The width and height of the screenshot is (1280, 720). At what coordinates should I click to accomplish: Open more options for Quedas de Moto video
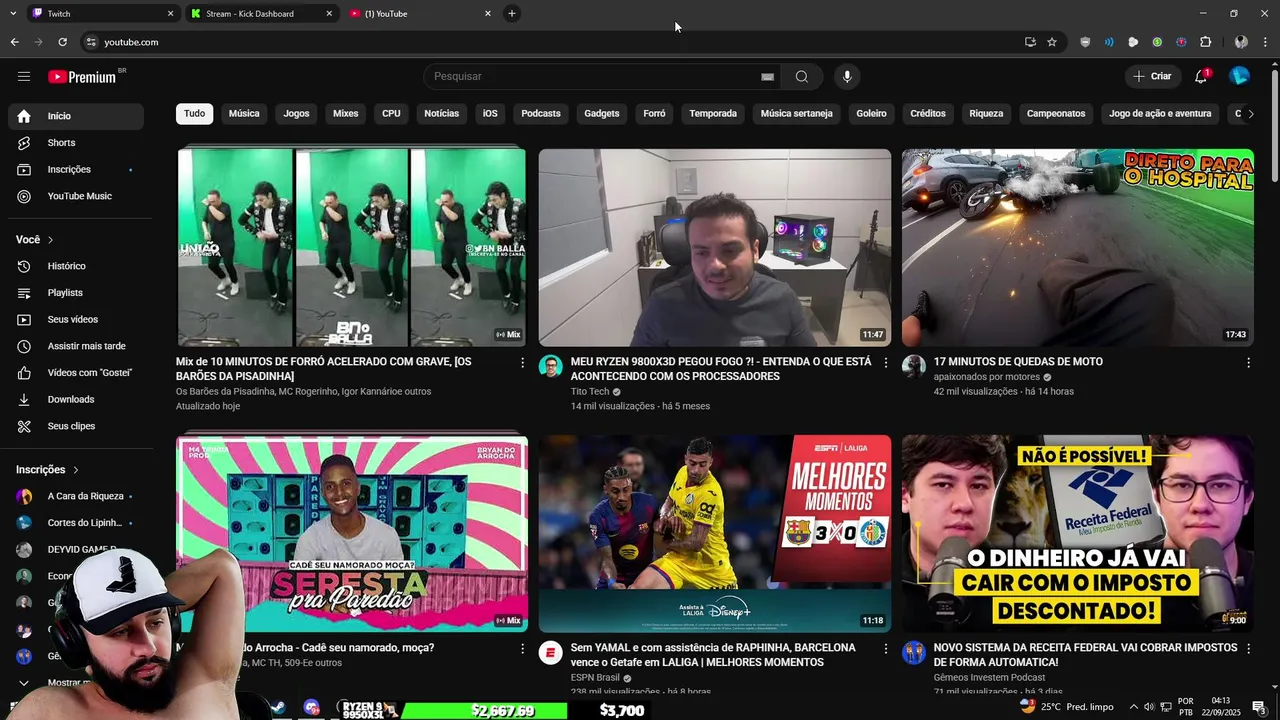tap(1248, 363)
